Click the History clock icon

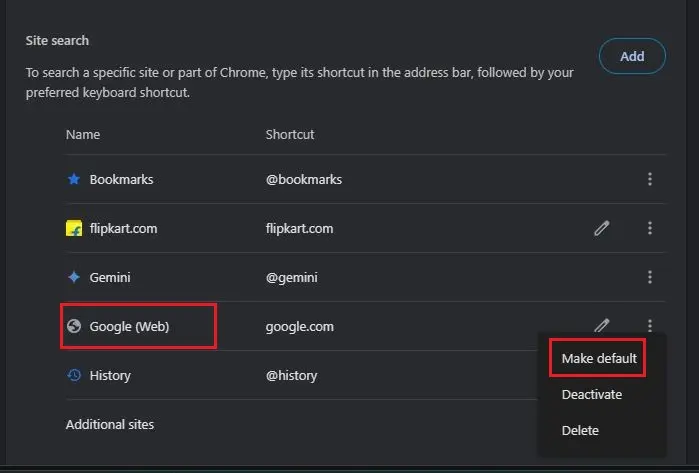tap(73, 376)
